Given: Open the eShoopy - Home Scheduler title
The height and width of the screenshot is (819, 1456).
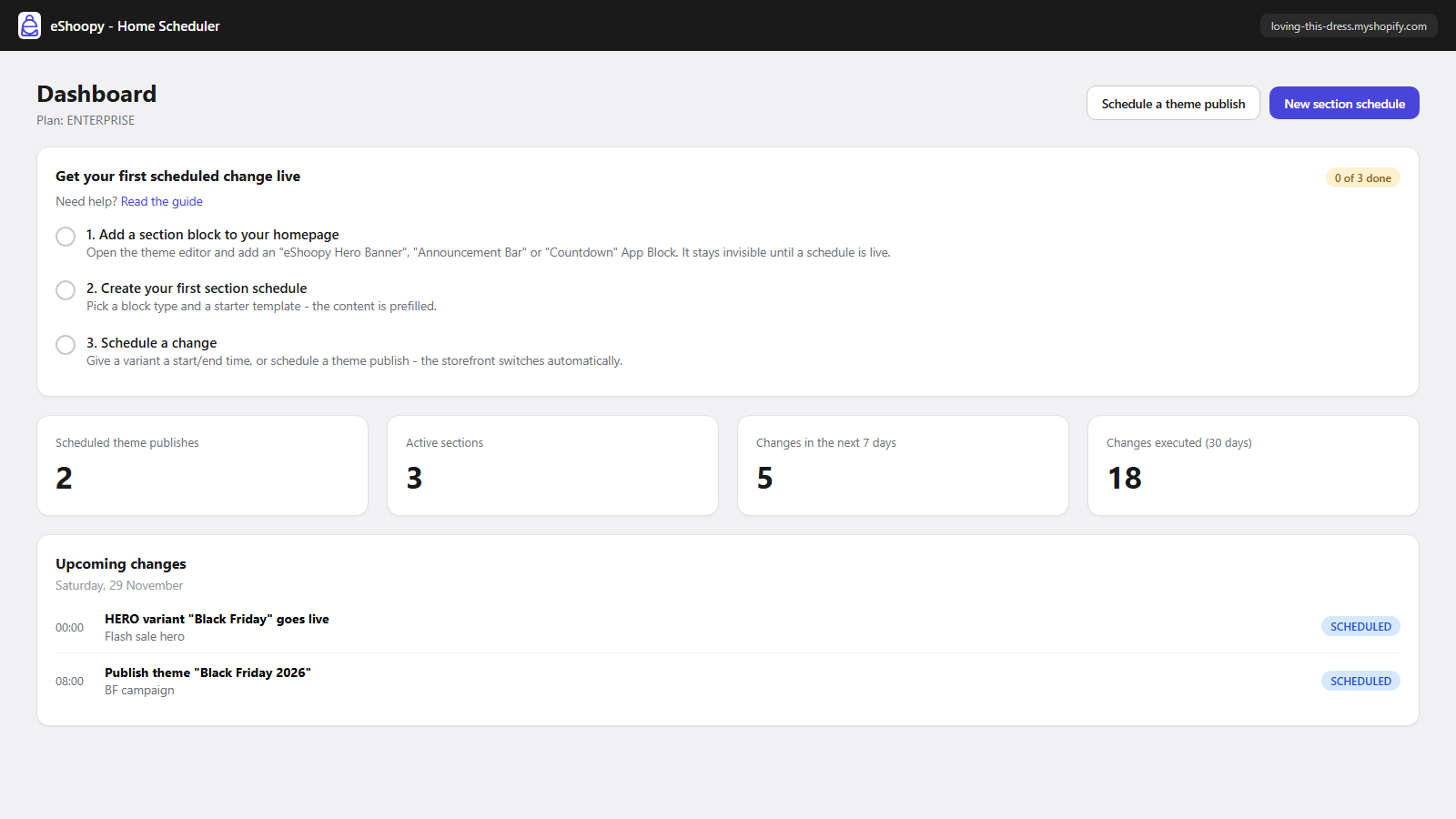Looking at the screenshot, I should (x=135, y=26).
